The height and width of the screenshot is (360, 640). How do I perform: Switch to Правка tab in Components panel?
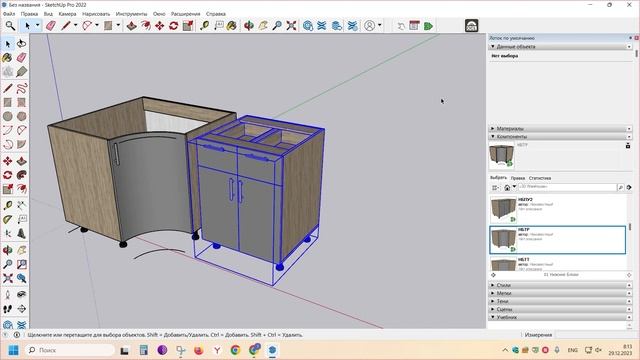tap(518, 178)
